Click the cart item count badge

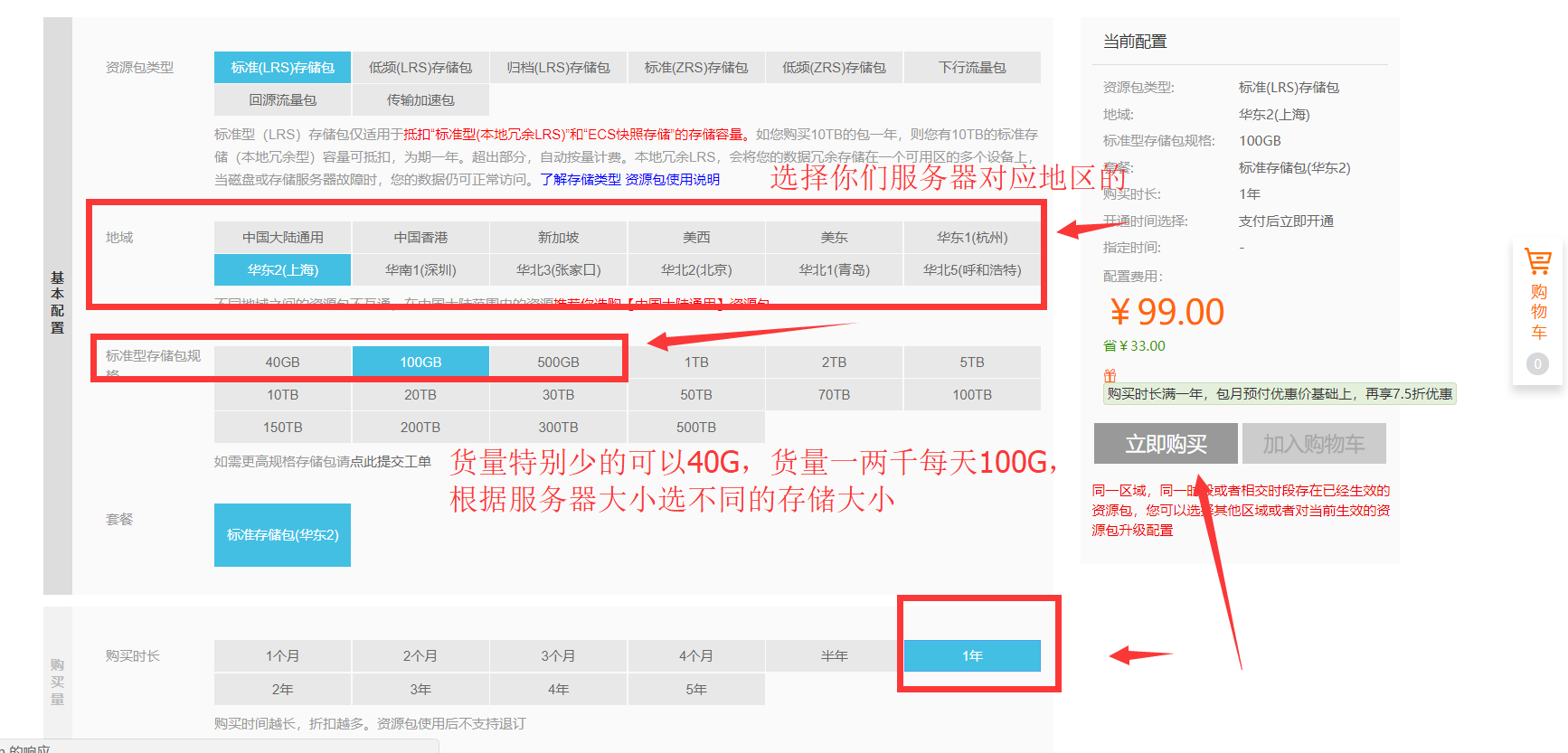click(x=1537, y=364)
